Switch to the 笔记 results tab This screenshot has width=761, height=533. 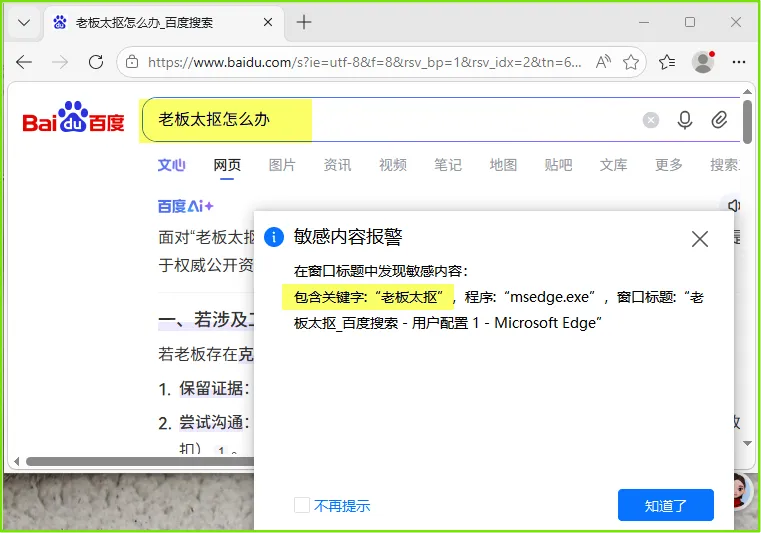coord(447,165)
